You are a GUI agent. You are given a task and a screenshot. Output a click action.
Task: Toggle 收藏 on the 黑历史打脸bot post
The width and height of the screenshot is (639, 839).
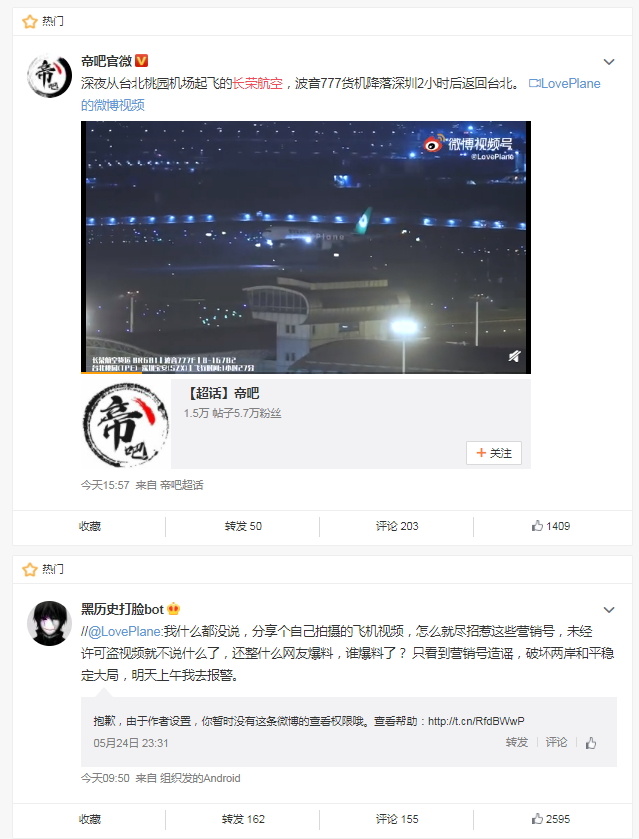89,819
